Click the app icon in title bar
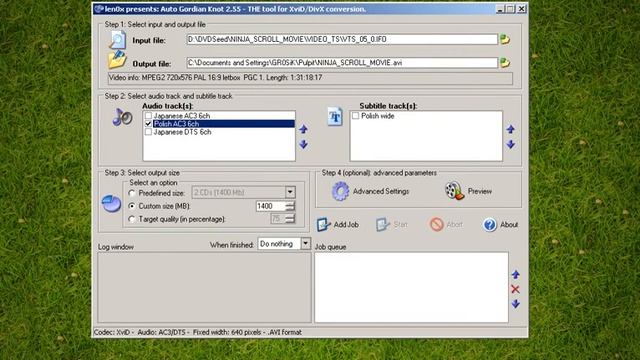Viewport: 640px width, 360px height. [x=98, y=9]
